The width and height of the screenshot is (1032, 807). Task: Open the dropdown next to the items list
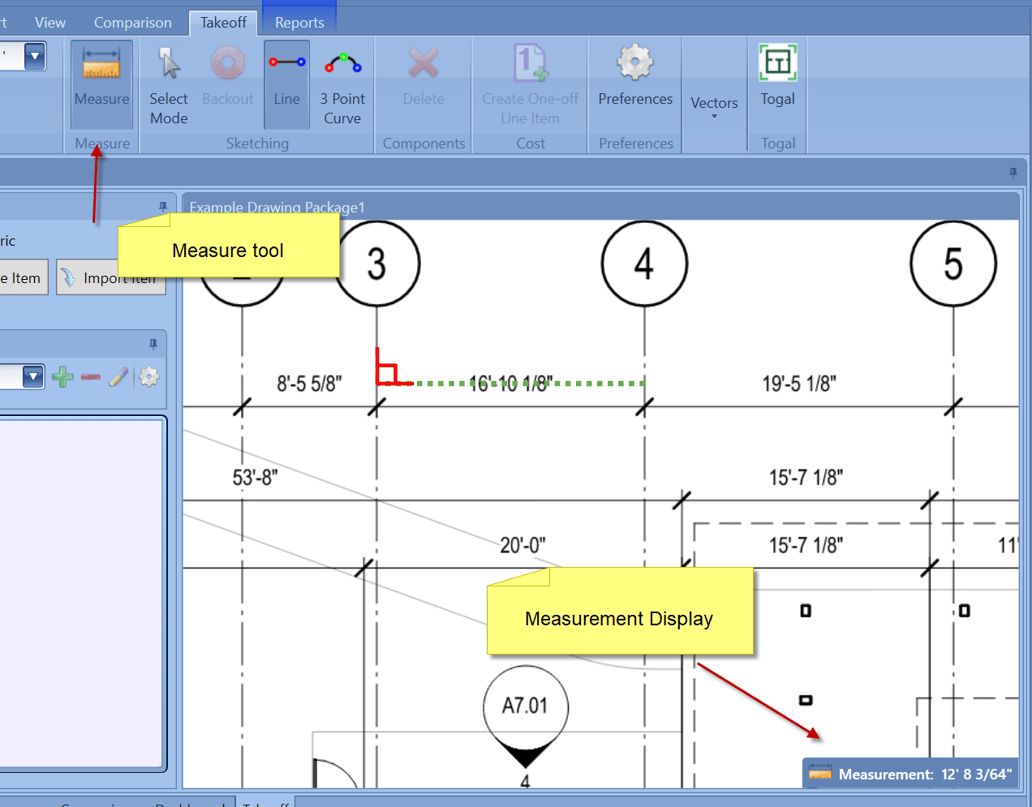[x=35, y=377]
